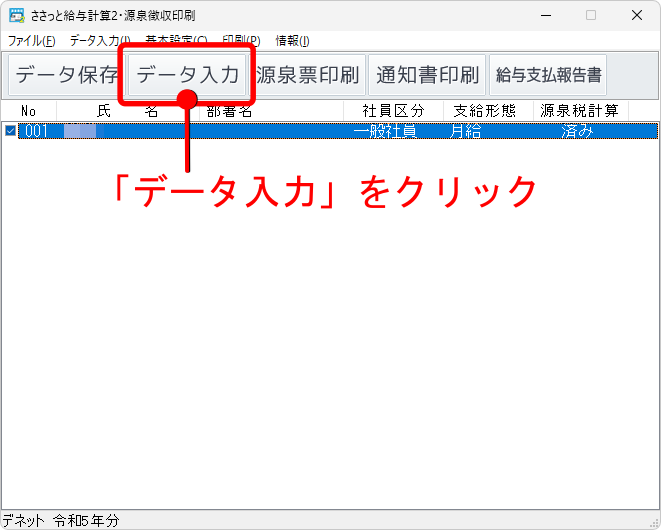Click the データ入力 toolbar button
The height and width of the screenshot is (530, 661).
[x=187, y=75]
